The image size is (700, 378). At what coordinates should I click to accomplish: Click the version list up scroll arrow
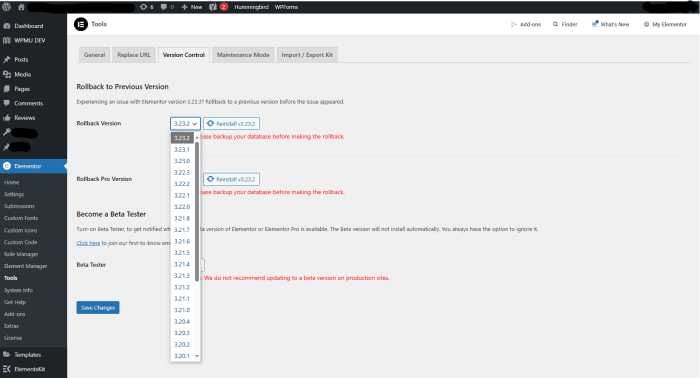point(197,137)
